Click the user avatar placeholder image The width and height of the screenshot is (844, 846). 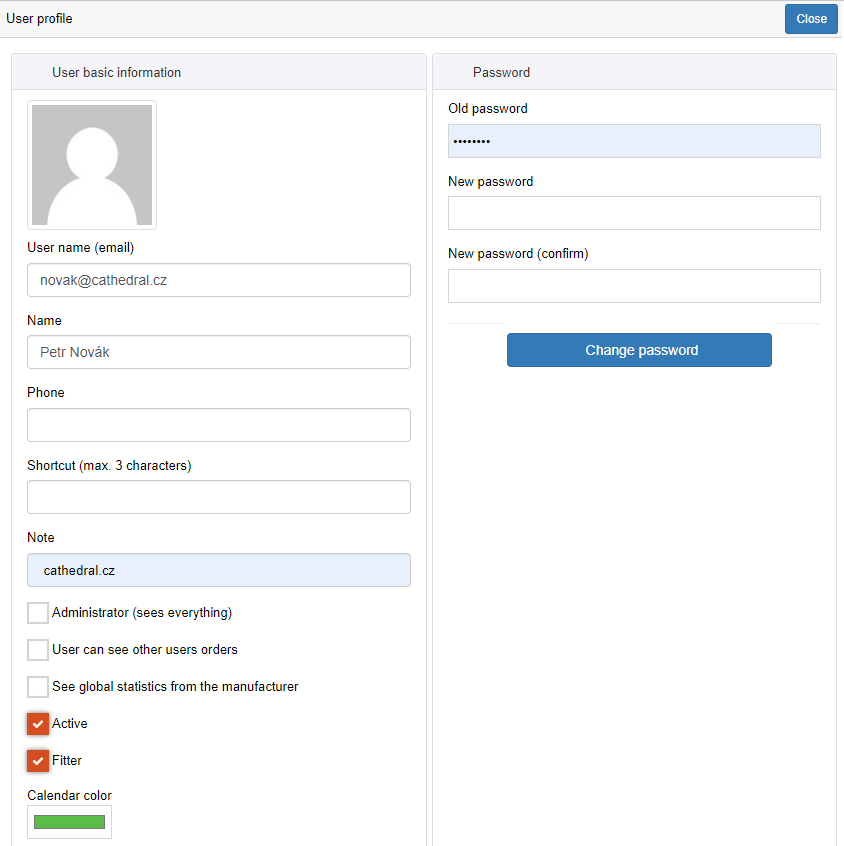(x=92, y=165)
